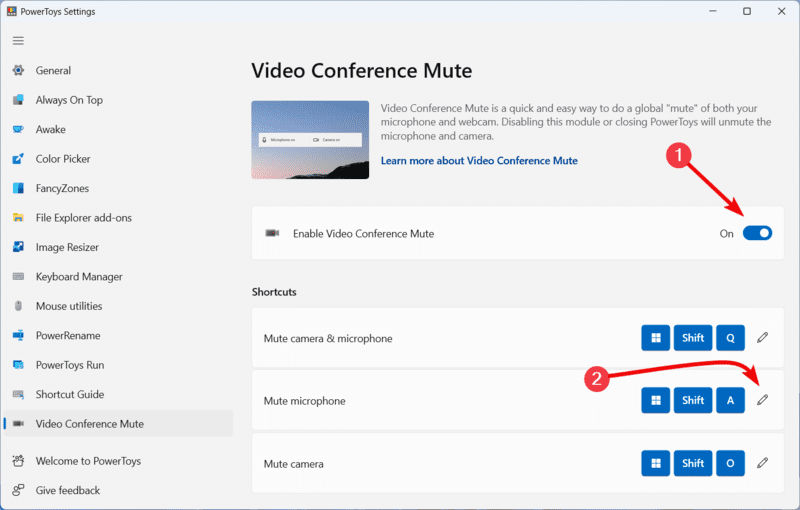The height and width of the screenshot is (510, 800).
Task: Open the Learn more about Video Conference Mute link
Action: tap(479, 161)
